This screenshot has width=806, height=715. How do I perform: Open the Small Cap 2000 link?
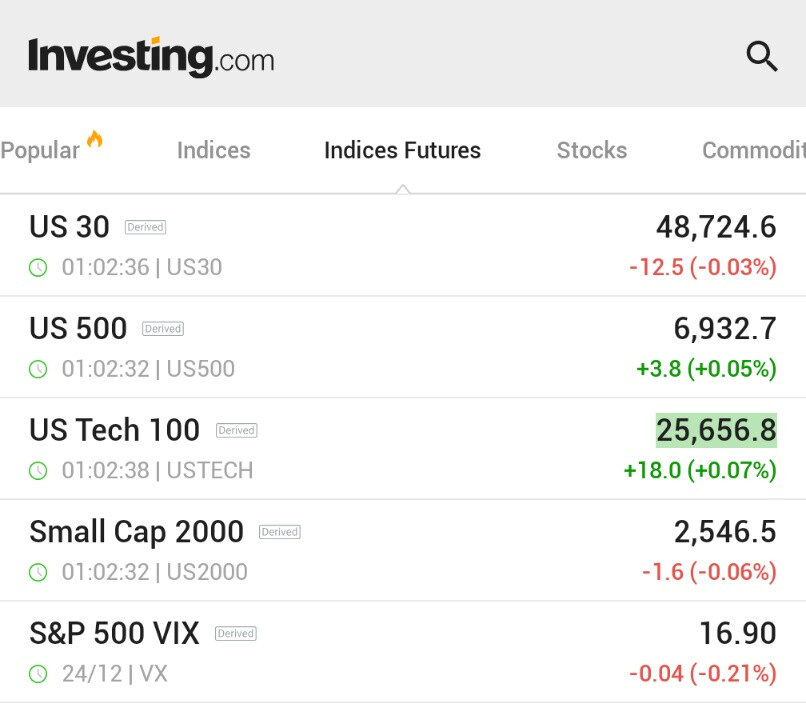[136, 531]
